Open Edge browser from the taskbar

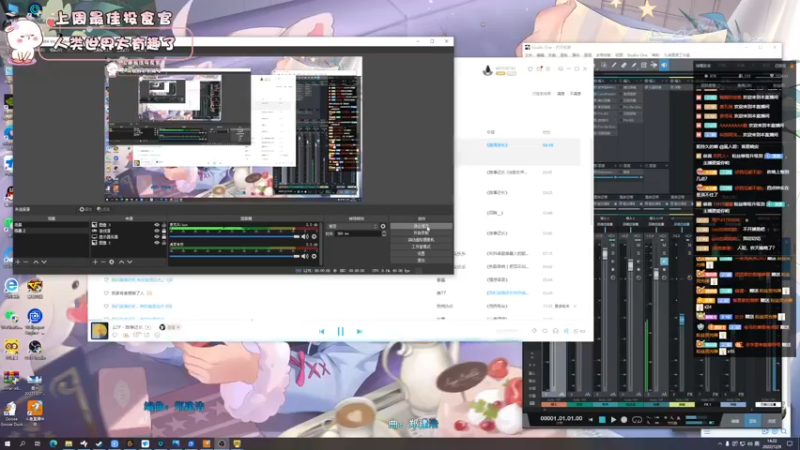53,444
